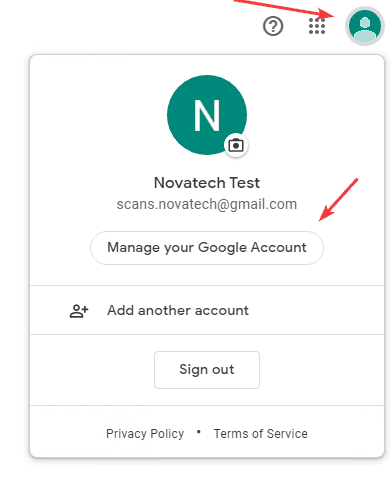Click the Novatech Test account name

(x=207, y=183)
